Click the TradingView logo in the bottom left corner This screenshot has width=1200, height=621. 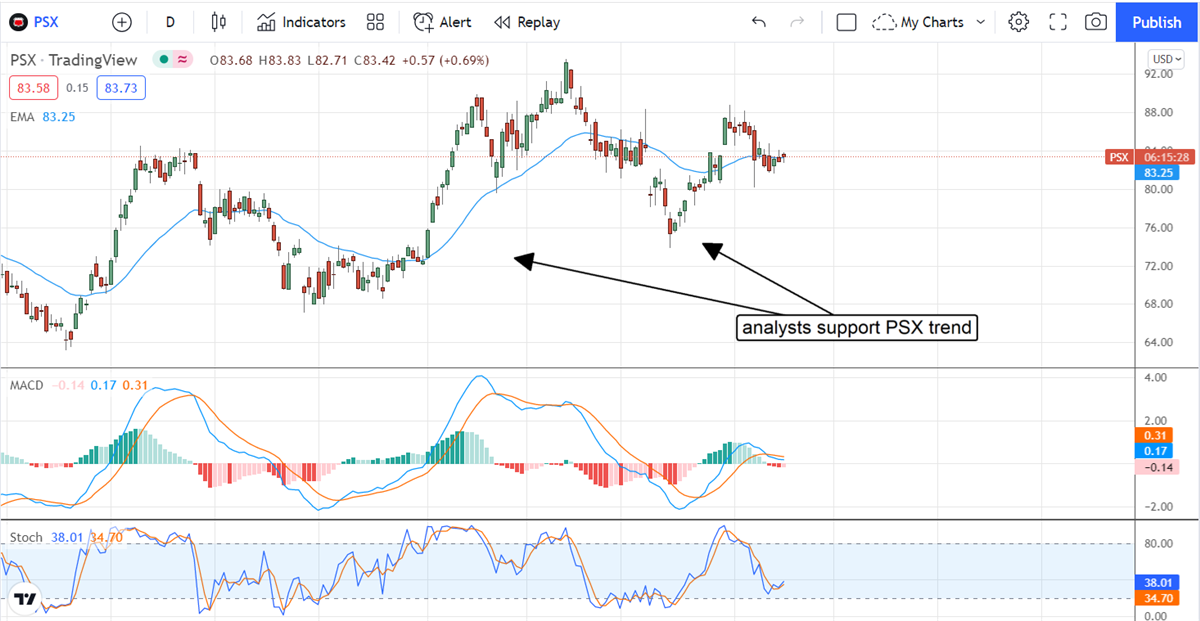[25, 599]
